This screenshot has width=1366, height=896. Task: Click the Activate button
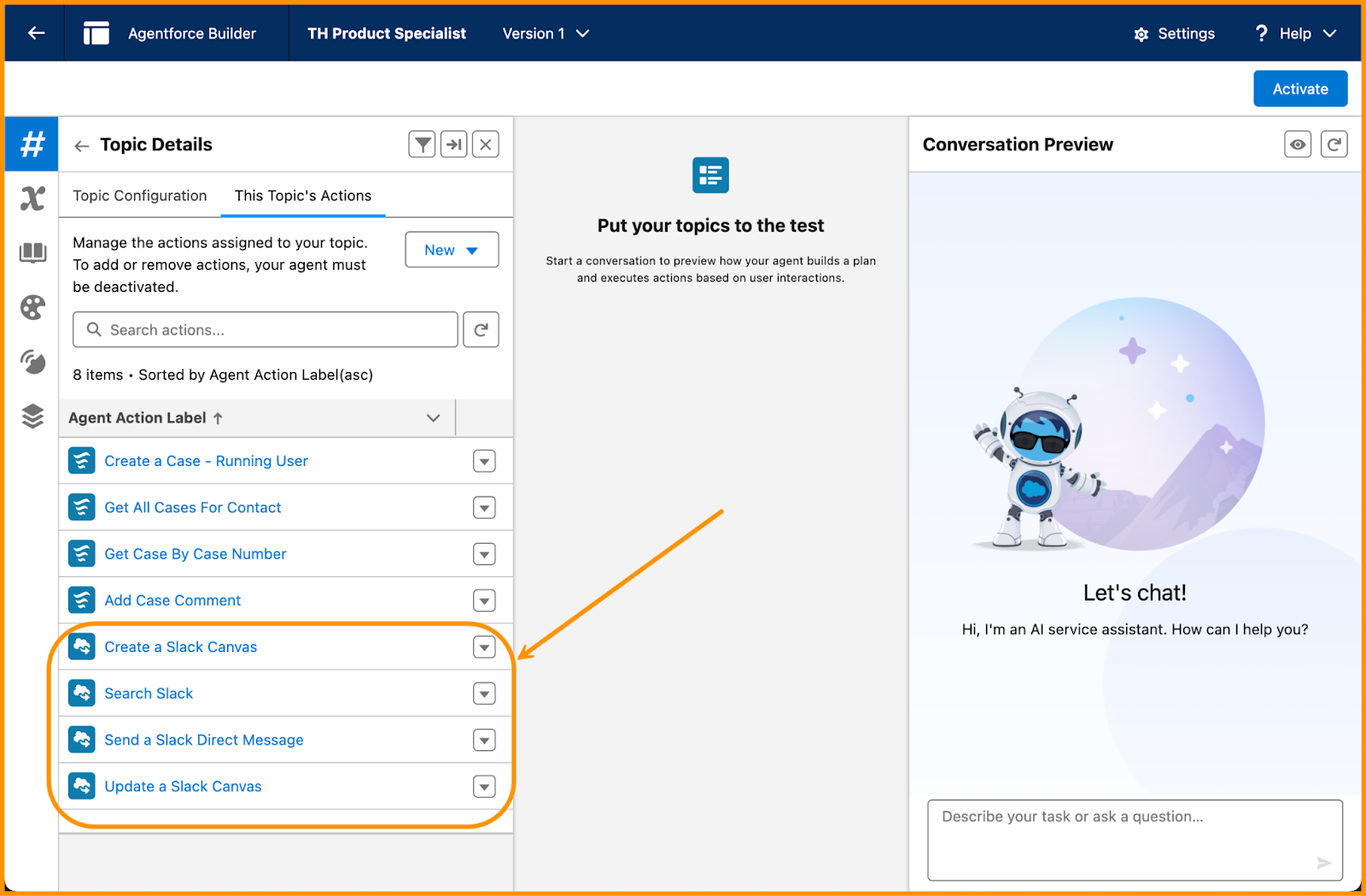(x=1300, y=89)
